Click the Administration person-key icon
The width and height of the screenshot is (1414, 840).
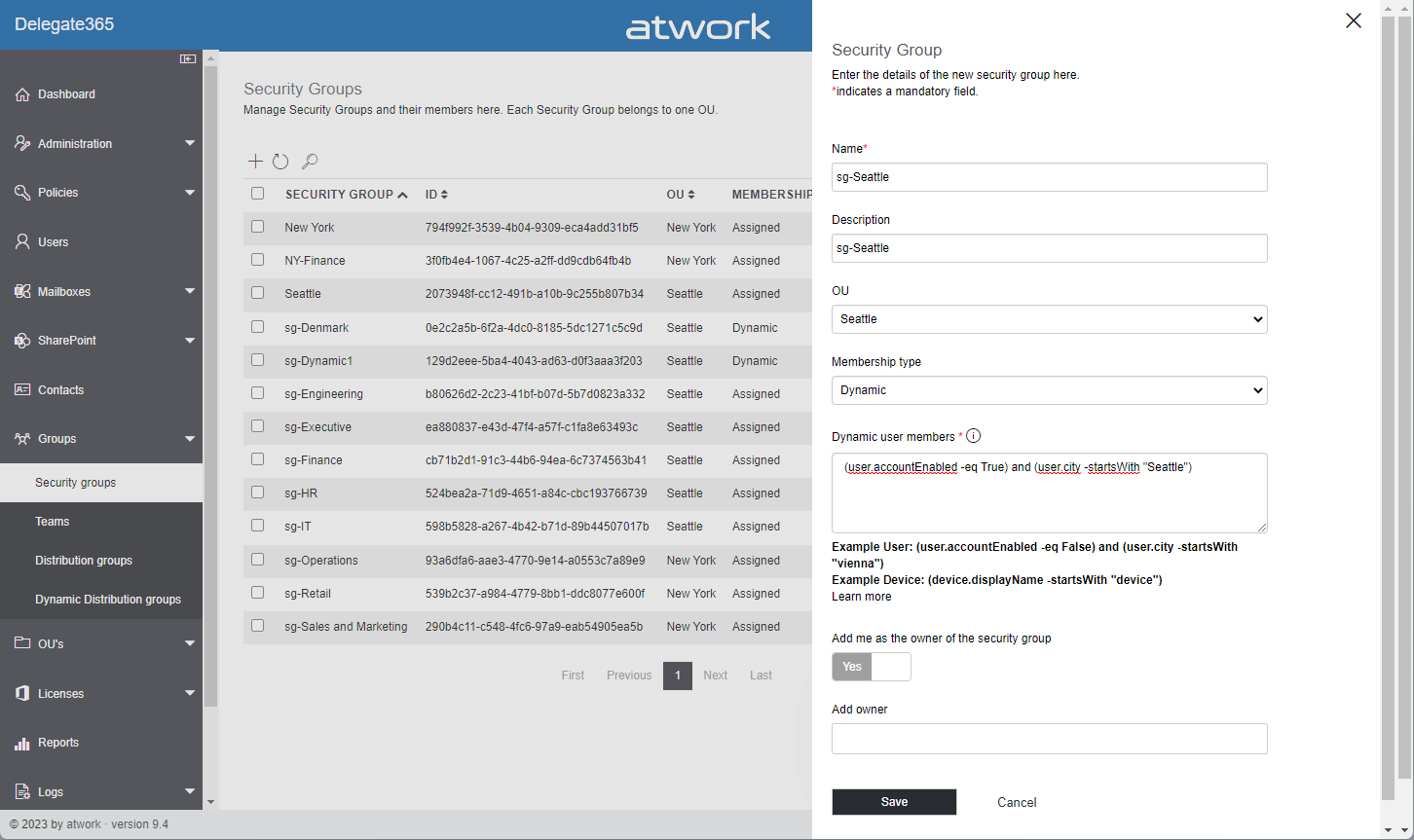pos(22,143)
